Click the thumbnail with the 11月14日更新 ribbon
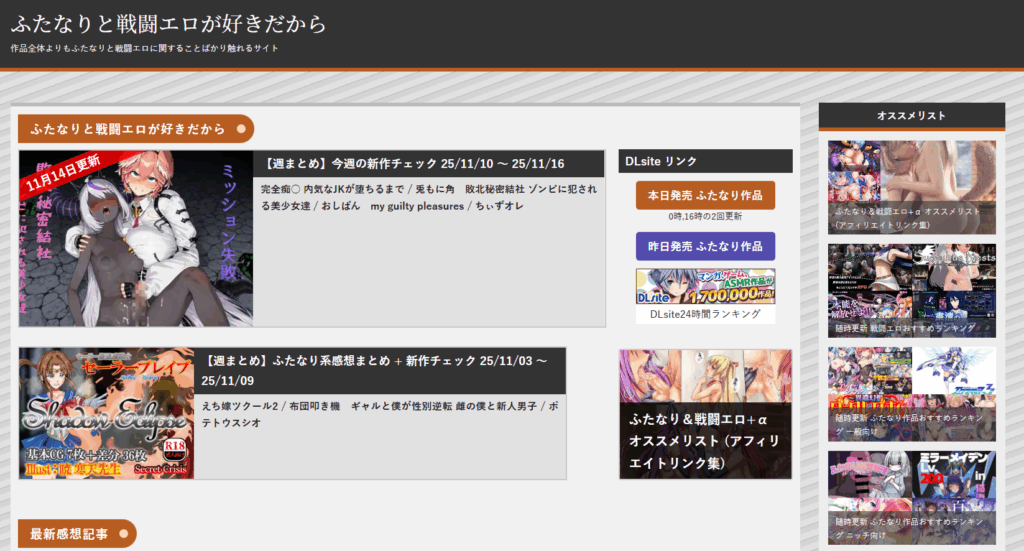The image size is (1024, 551). [136, 238]
